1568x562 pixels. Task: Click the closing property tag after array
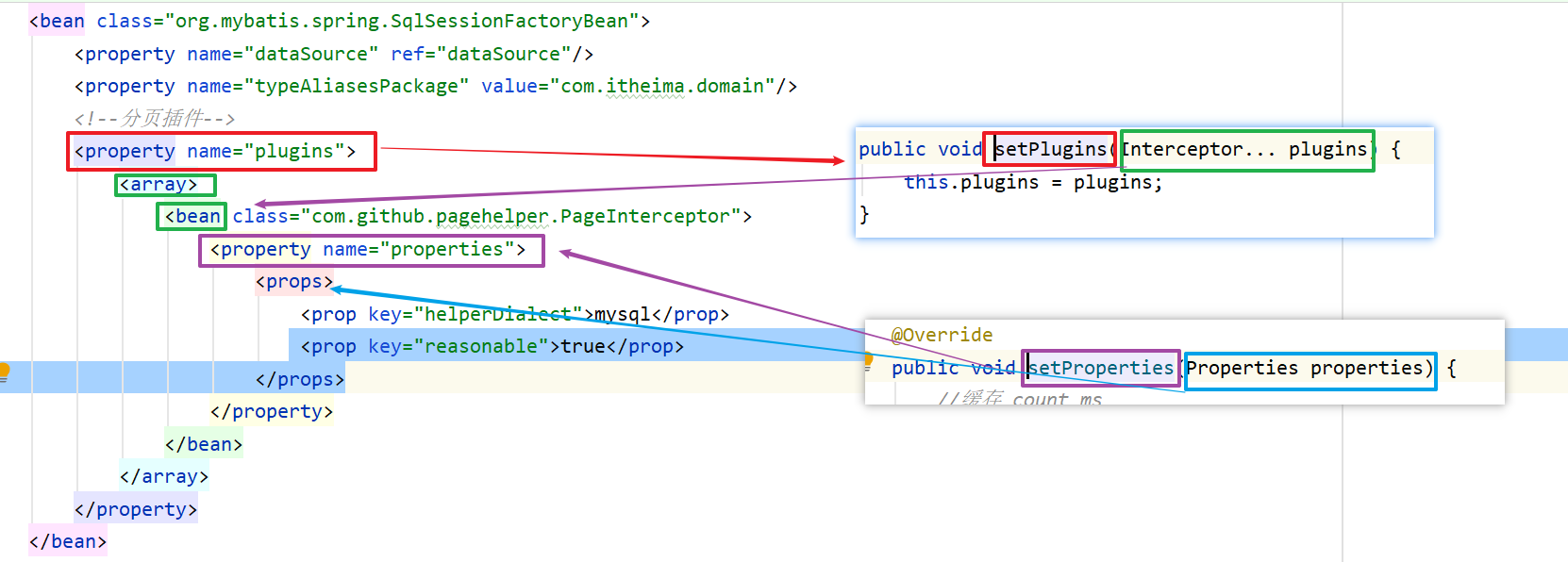pos(136,509)
